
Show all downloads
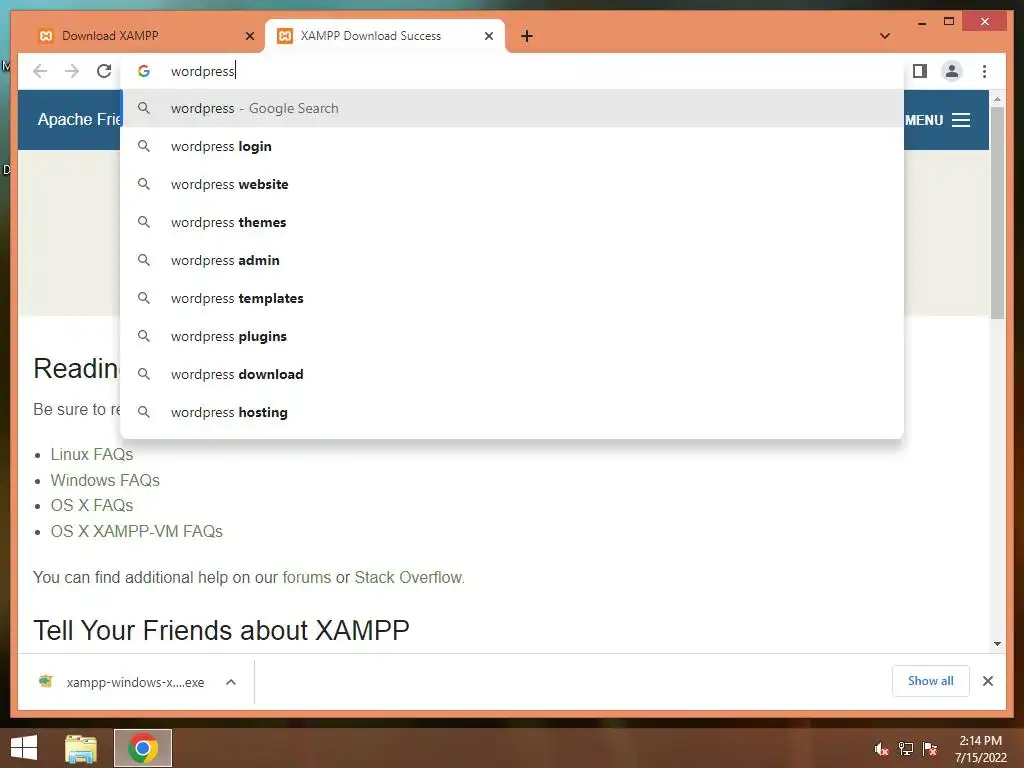click(931, 681)
